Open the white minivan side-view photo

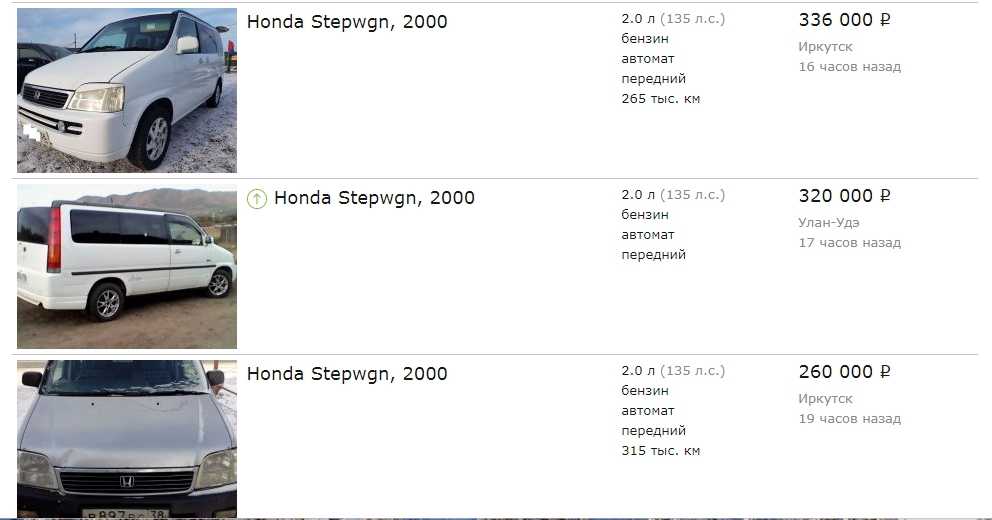pos(127,266)
